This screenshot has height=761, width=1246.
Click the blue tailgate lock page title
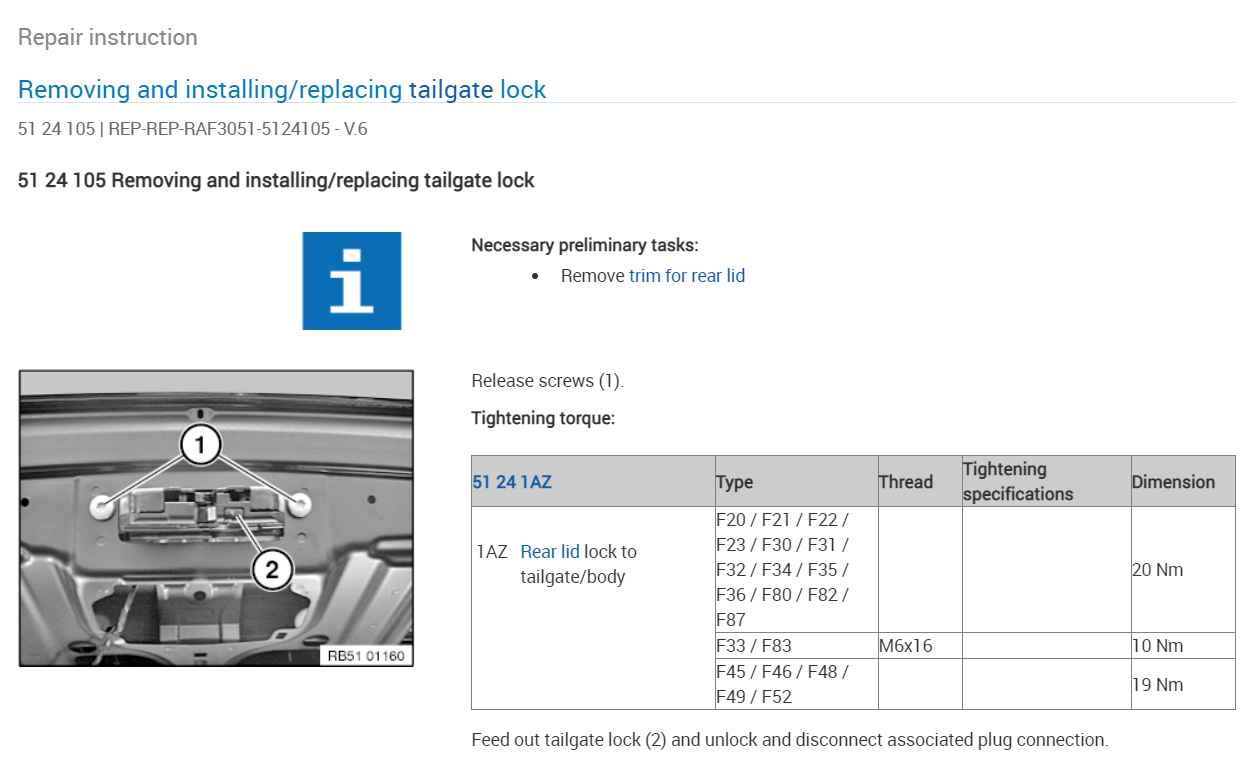pos(282,90)
